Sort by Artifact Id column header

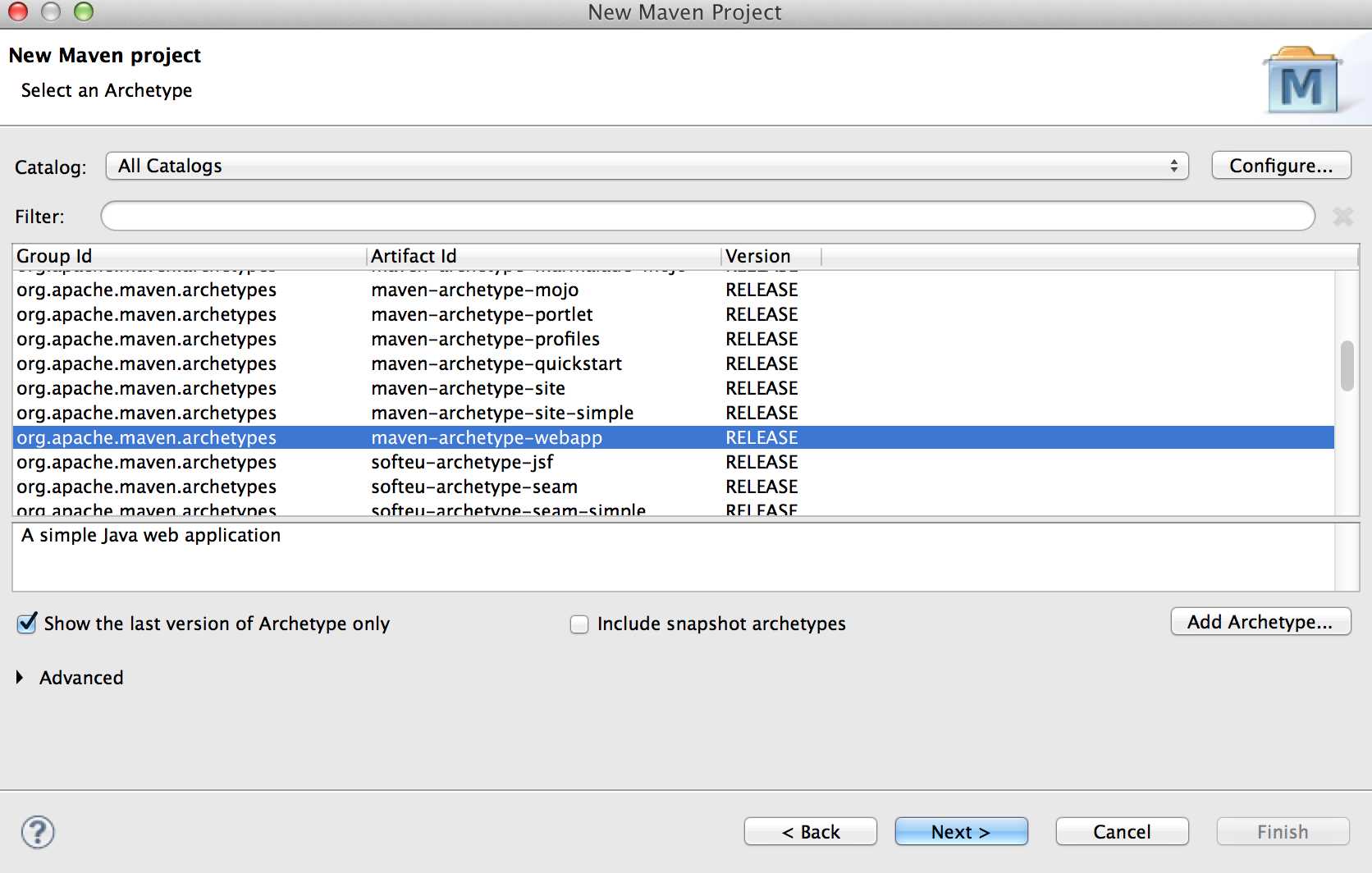click(544, 256)
